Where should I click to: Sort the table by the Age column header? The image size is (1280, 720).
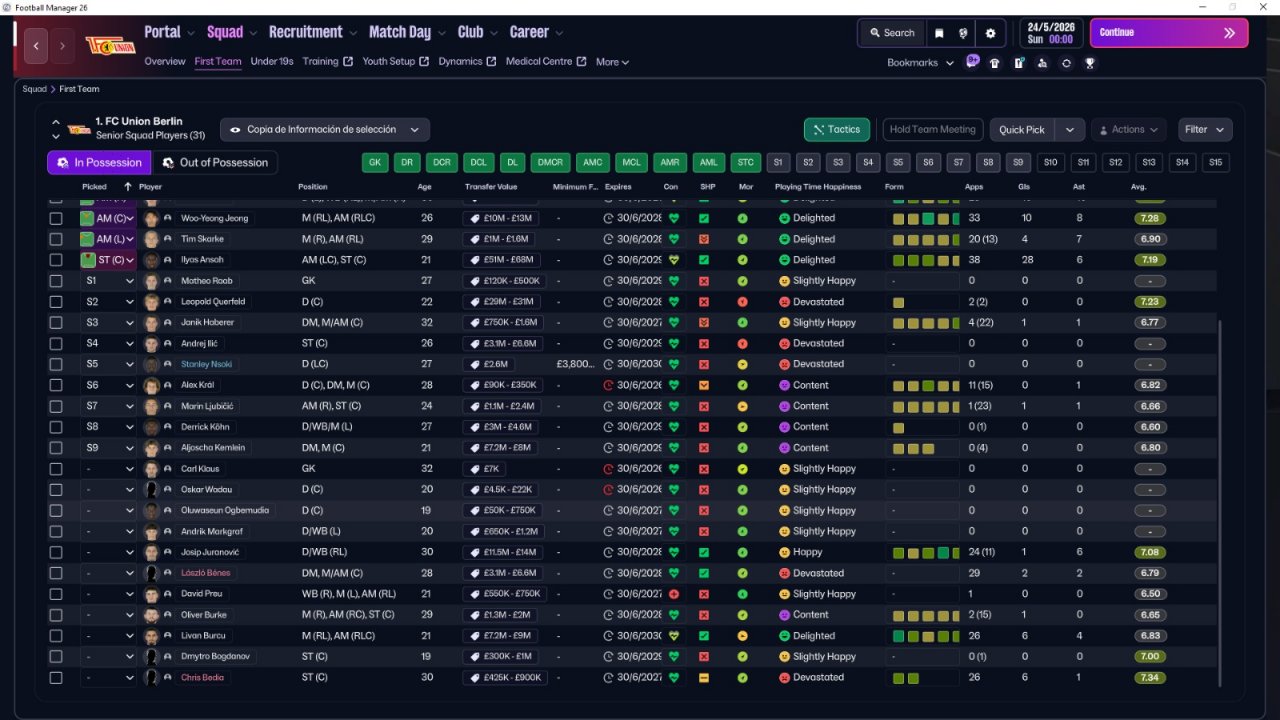[425, 187]
